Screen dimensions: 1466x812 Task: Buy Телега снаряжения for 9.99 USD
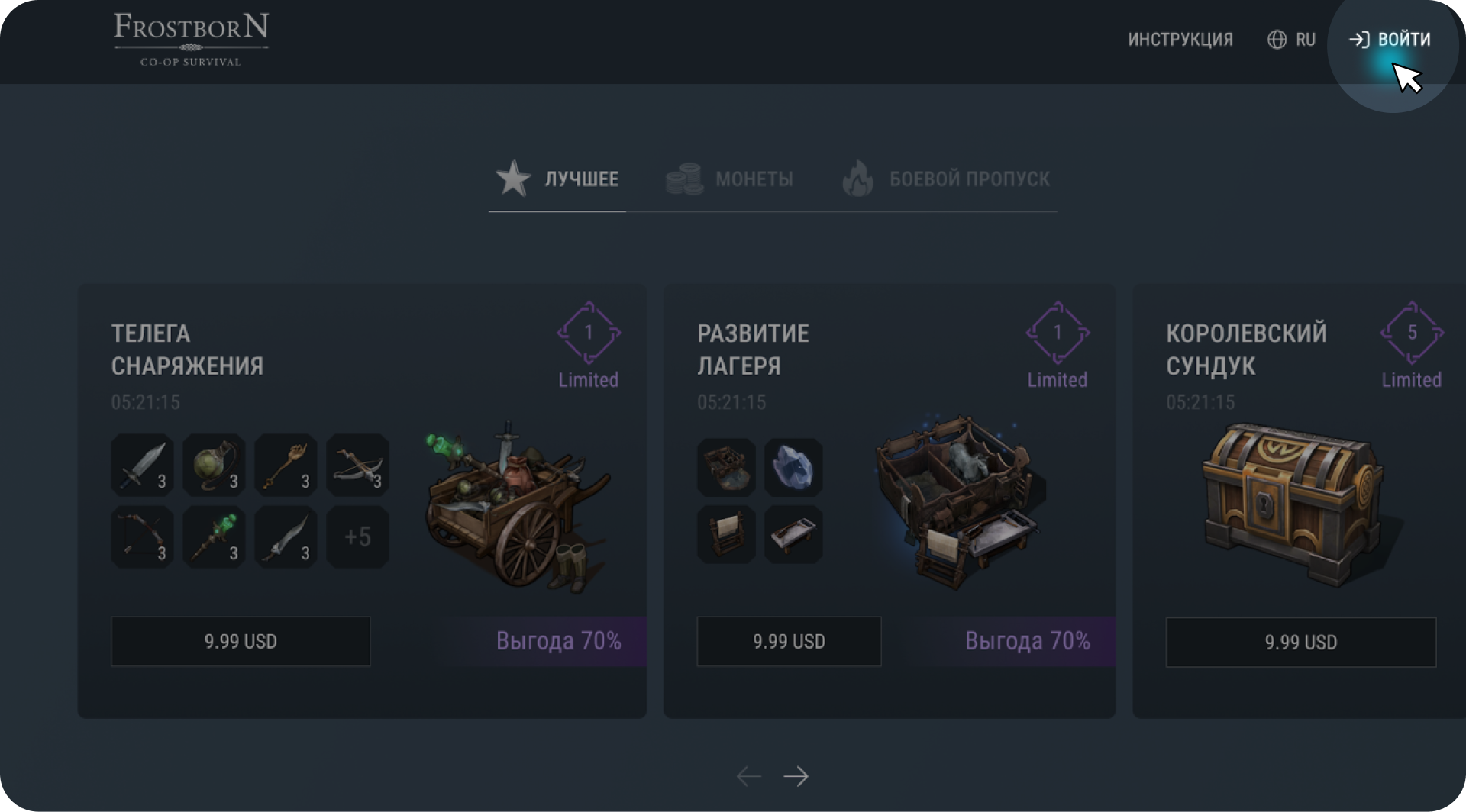pyautogui.click(x=241, y=641)
